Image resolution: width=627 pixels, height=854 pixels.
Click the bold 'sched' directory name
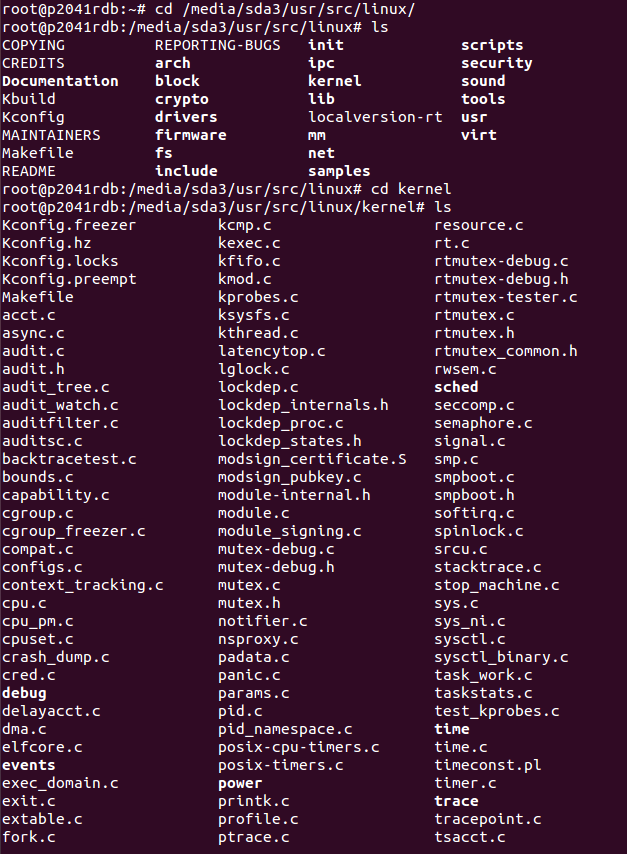(456, 387)
